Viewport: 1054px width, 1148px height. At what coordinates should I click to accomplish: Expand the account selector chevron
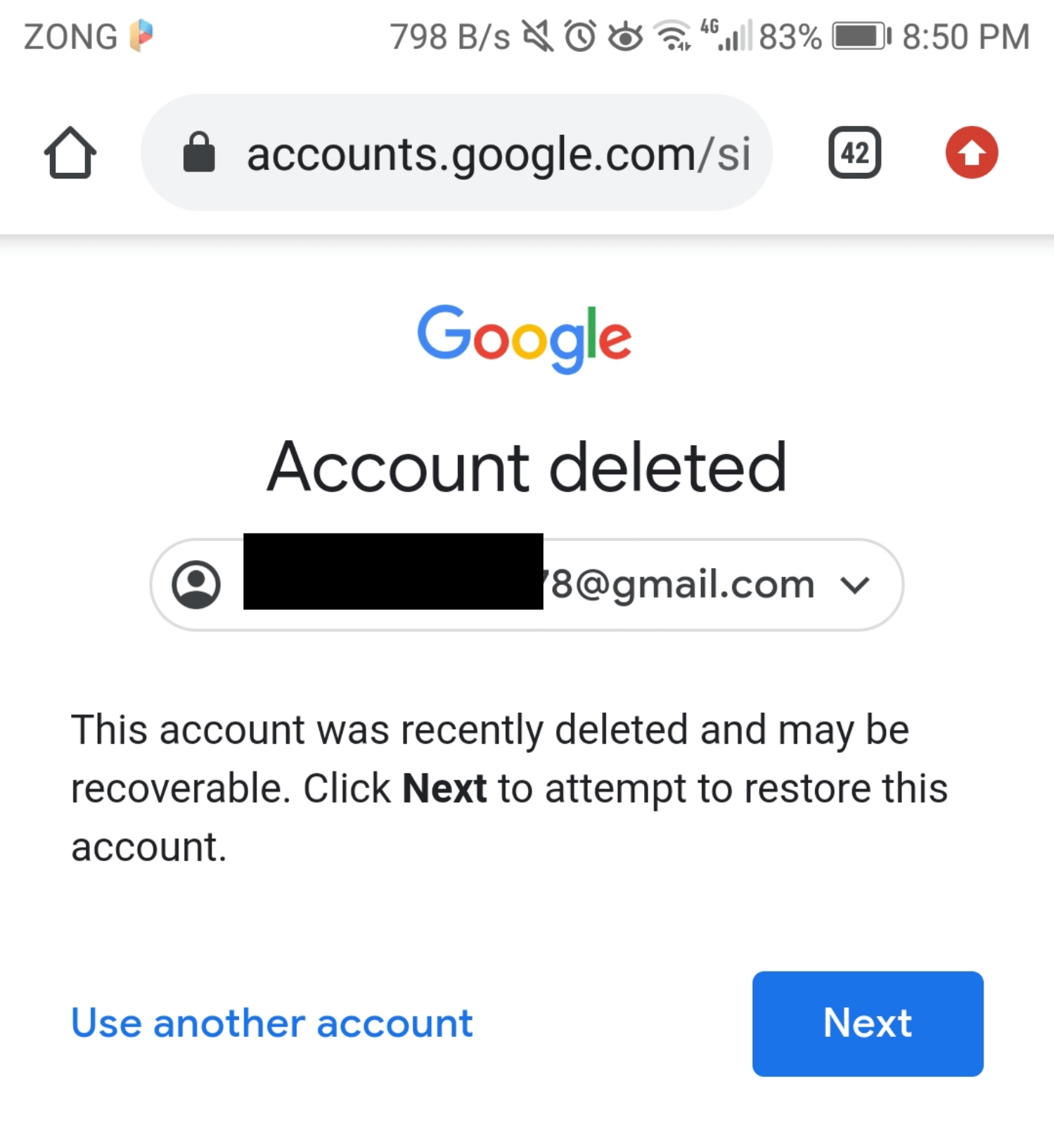(x=855, y=584)
